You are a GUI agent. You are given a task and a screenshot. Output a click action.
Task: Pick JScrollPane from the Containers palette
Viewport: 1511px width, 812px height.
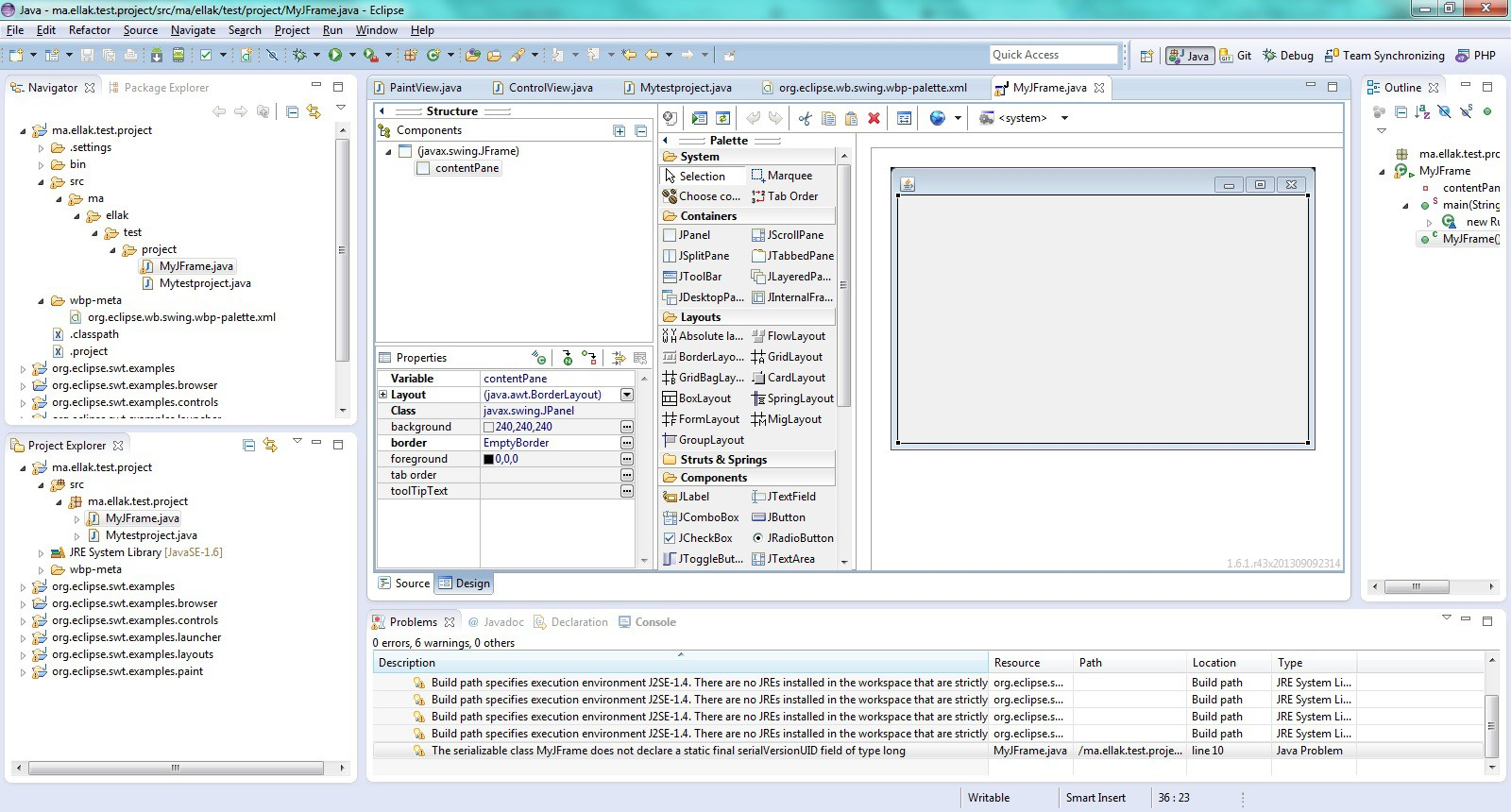click(x=789, y=235)
